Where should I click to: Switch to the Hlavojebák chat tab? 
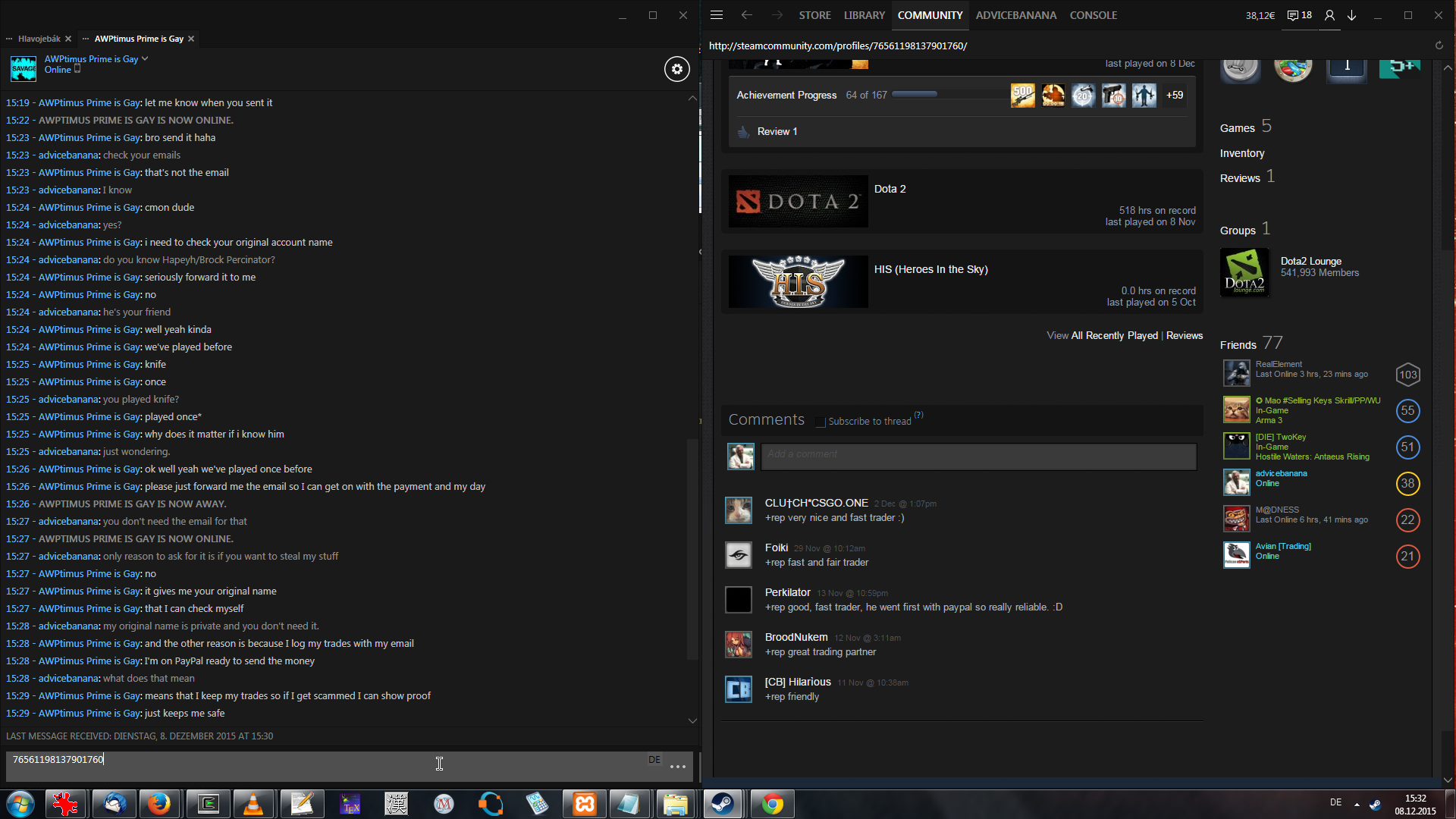point(39,39)
